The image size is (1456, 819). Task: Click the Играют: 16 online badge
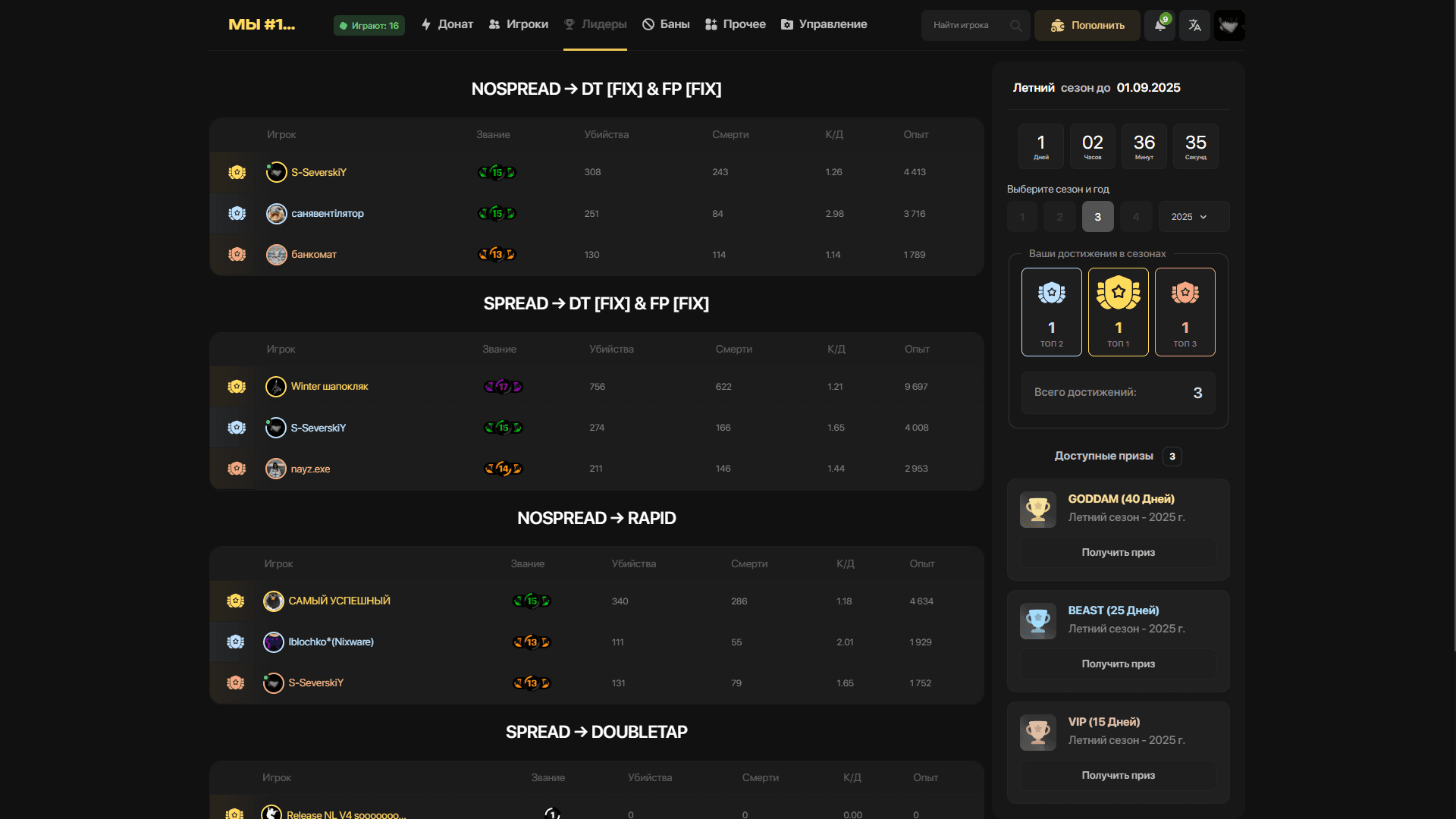coord(369,26)
